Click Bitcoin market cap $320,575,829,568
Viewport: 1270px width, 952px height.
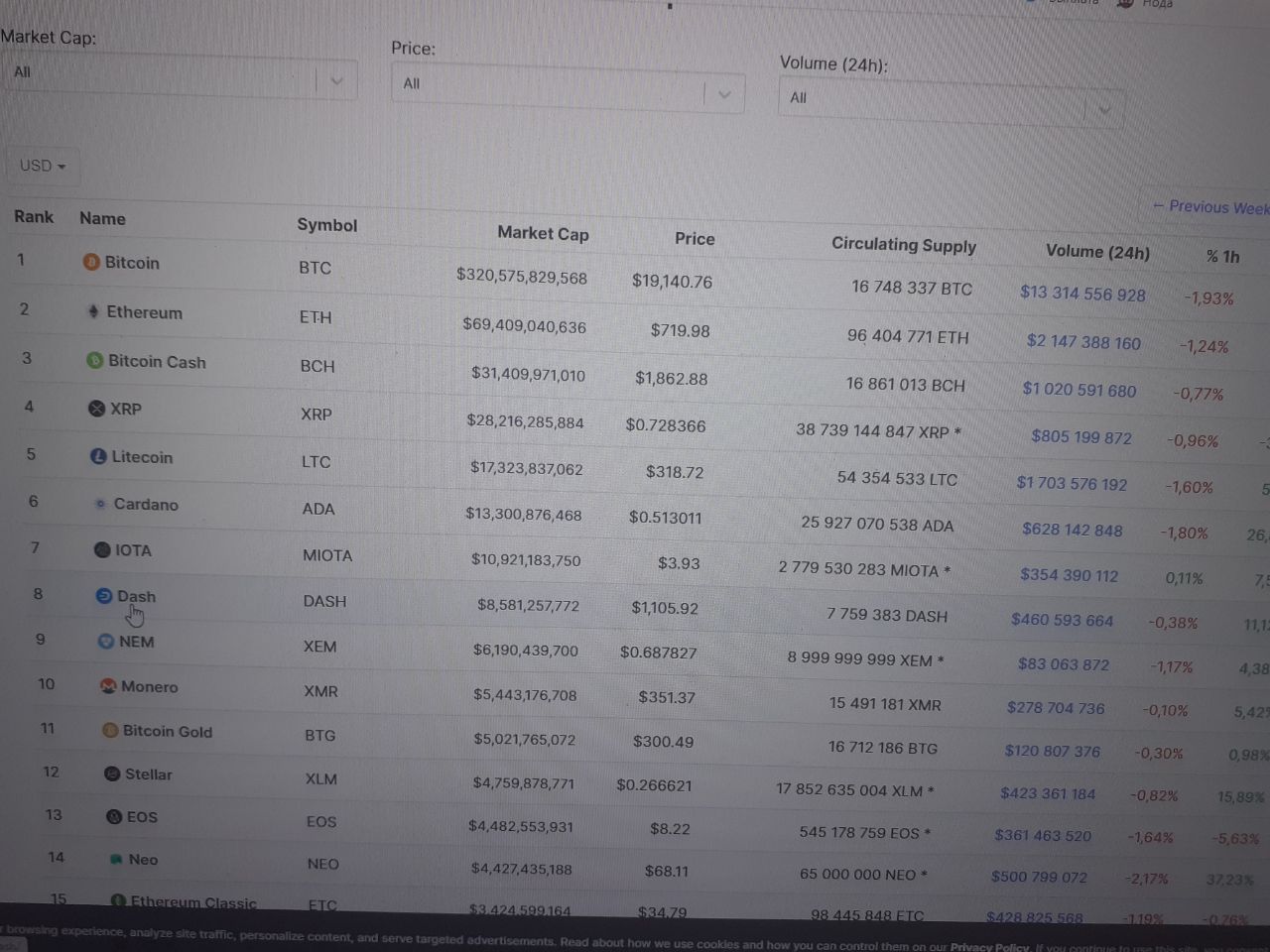click(x=522, y=276)
